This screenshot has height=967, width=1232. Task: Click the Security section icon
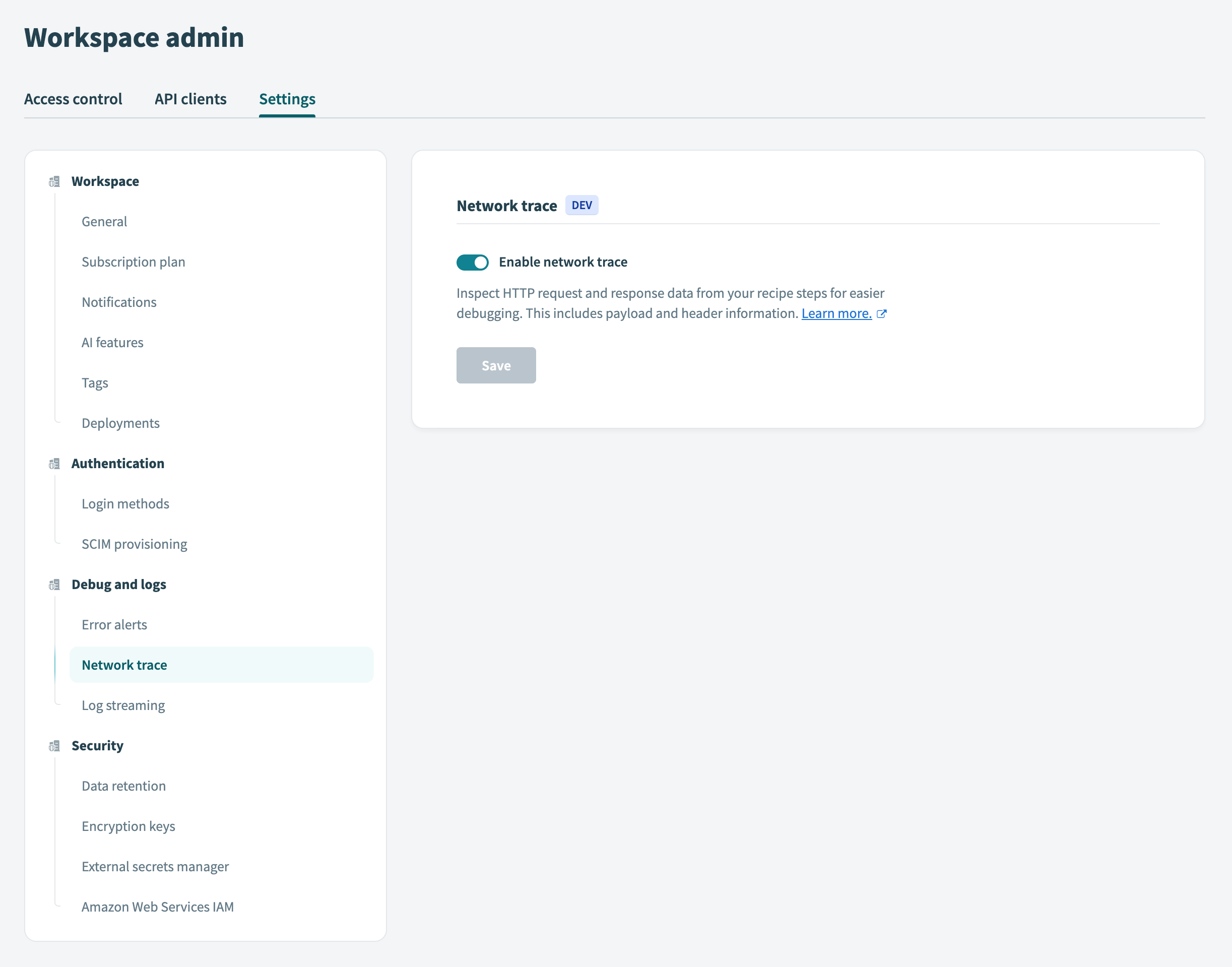(x=54, y=746)
